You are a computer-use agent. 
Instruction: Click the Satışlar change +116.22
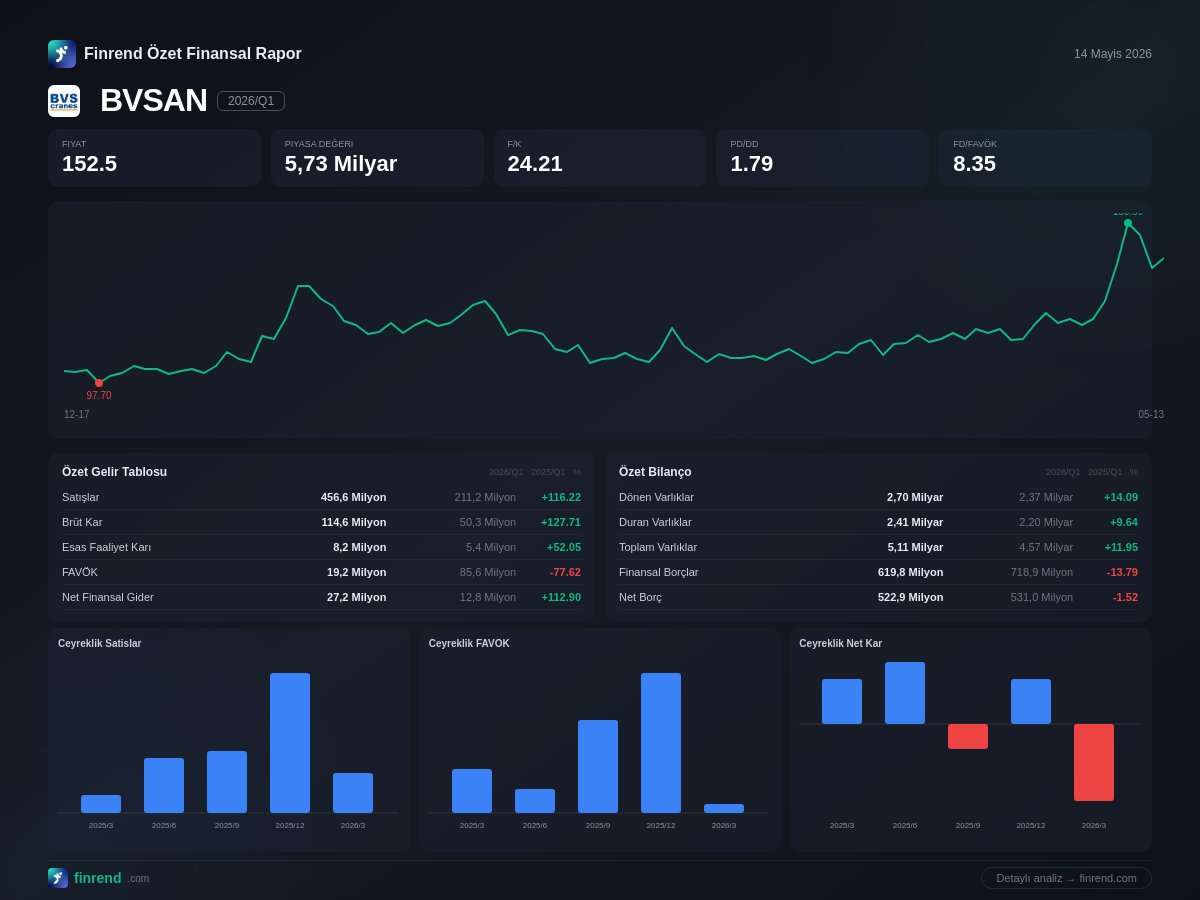pos(561,497)
